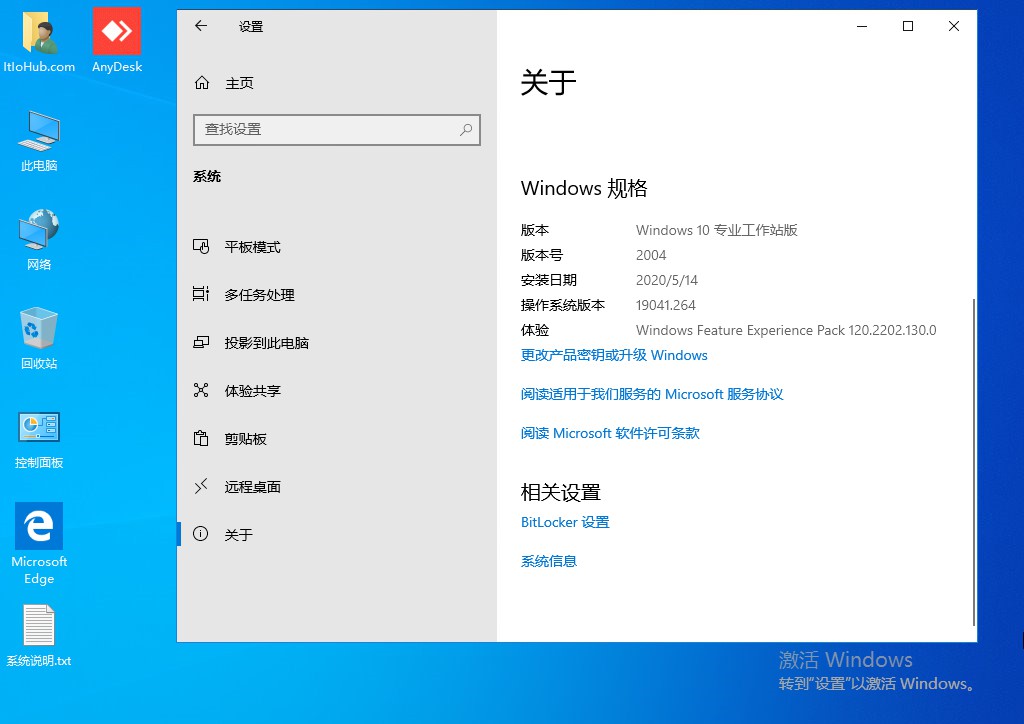Open 控制面板 control panel shortcut
Screen dimensions: 1024x724
39,440
